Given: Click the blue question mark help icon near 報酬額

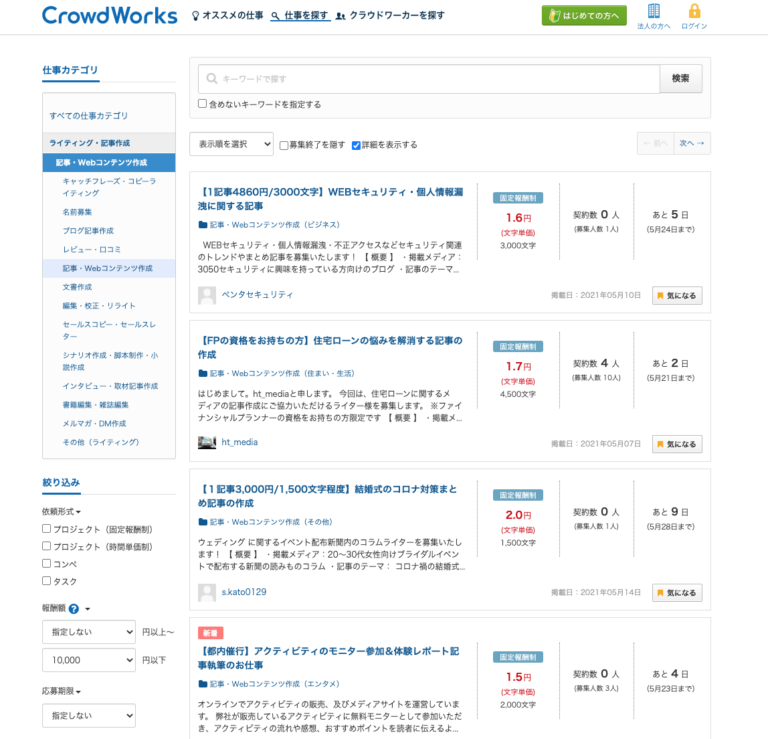Looking at the screenshot, I should tap(73, 609).
